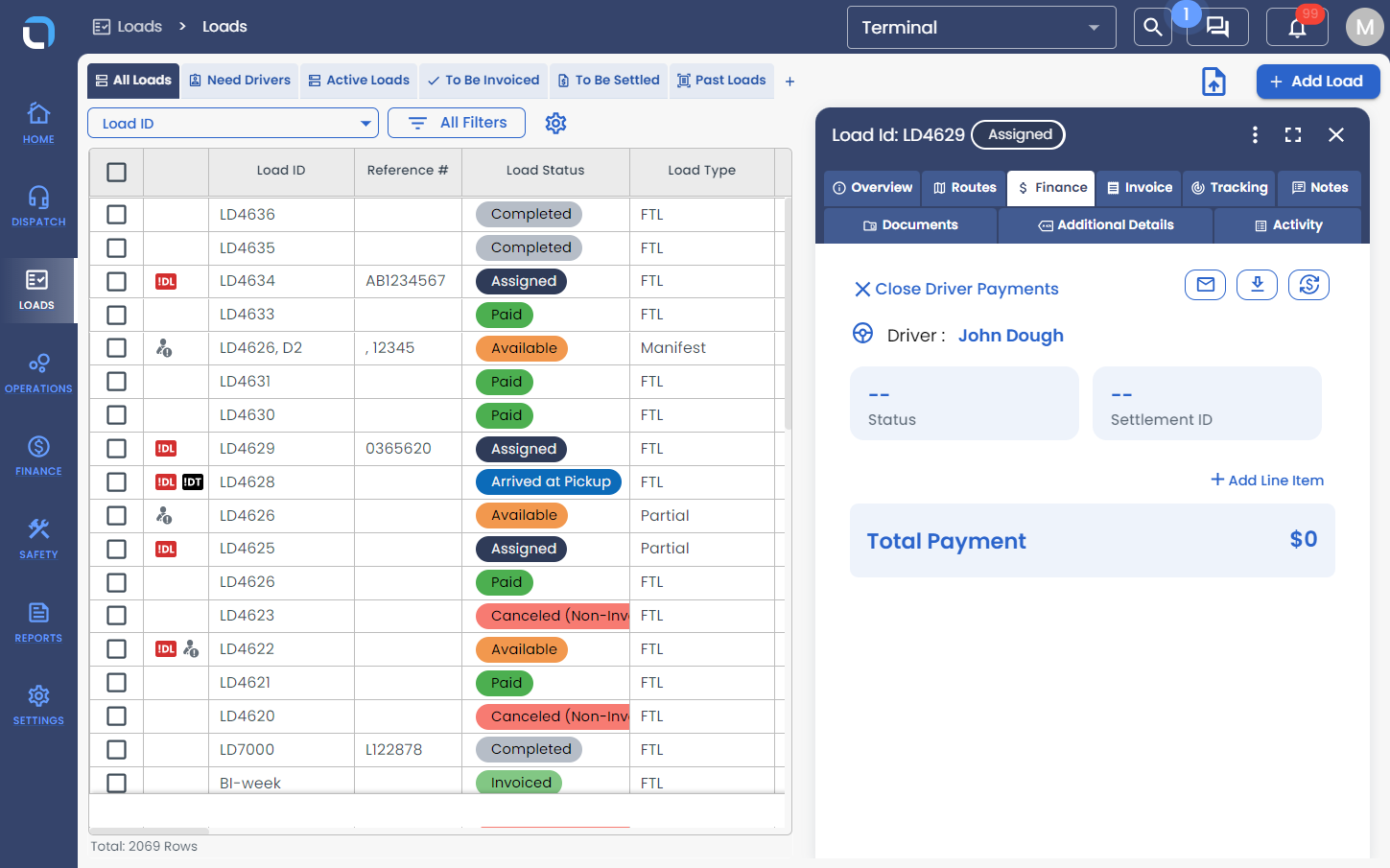Viewport: 1390px width, 868px height.
Task: Open the Reports sidebar section
Action: coord(38,622)
